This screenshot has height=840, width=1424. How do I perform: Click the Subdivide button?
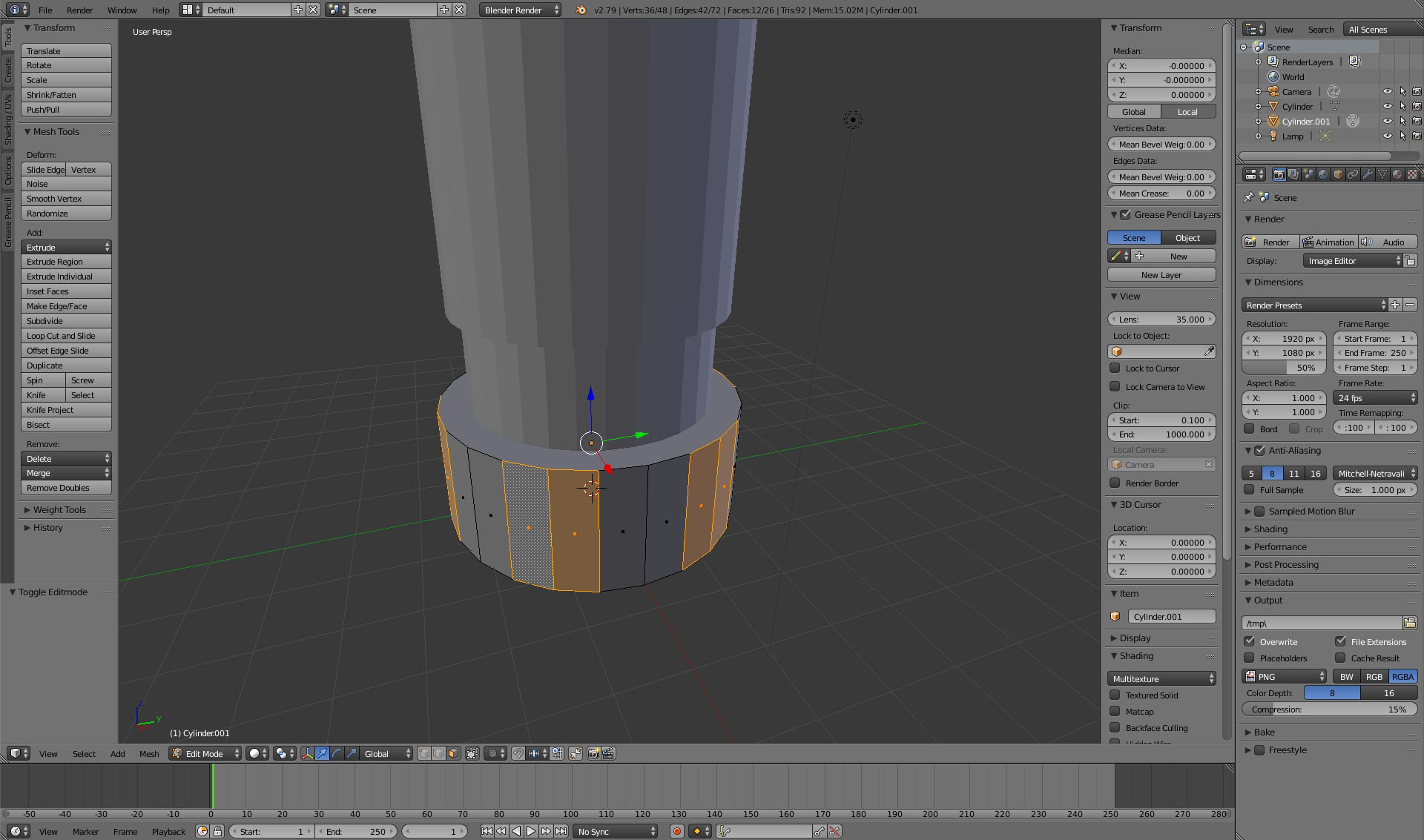66,320
